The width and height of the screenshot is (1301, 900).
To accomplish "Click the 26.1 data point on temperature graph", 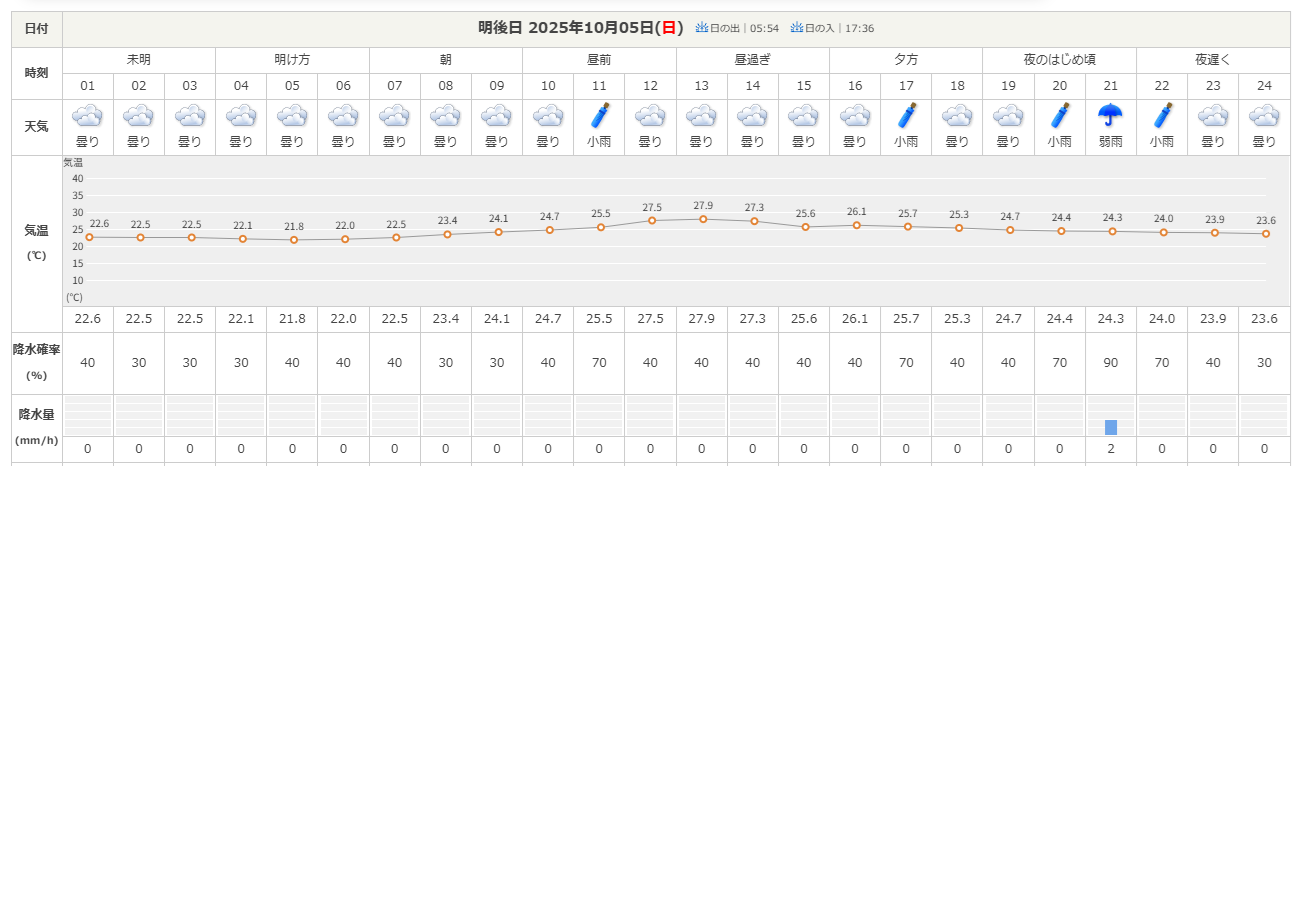I will tap(857, 225).
